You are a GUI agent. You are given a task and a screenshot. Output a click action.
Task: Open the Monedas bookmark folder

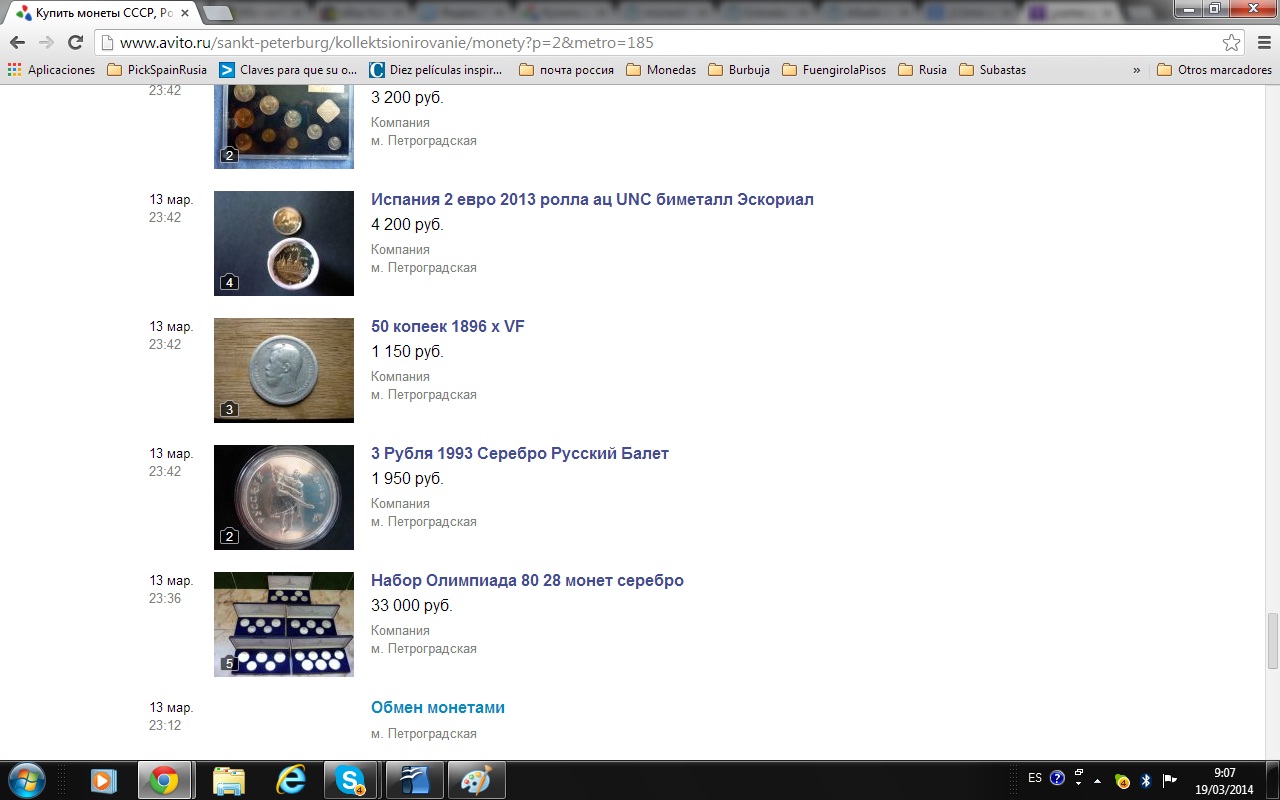[661, 70]
